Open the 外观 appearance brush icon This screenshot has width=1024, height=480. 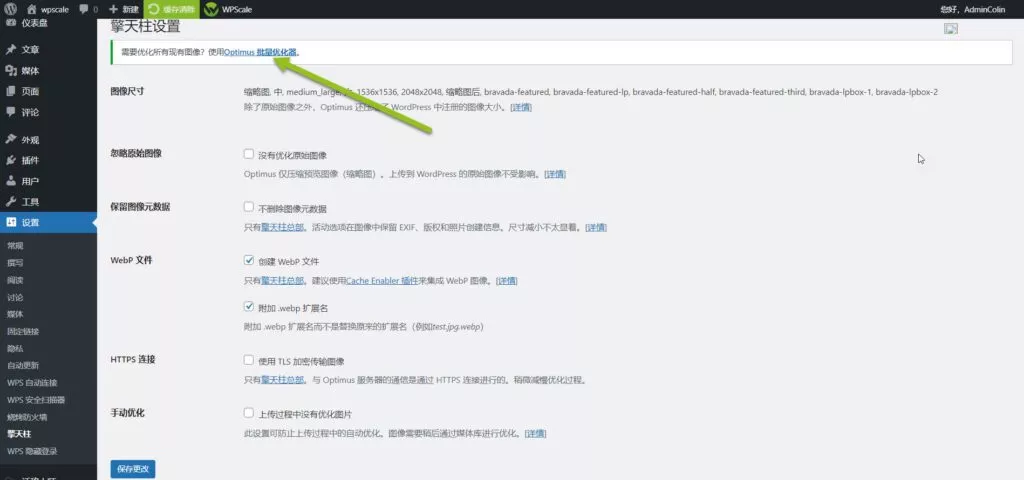10,139
